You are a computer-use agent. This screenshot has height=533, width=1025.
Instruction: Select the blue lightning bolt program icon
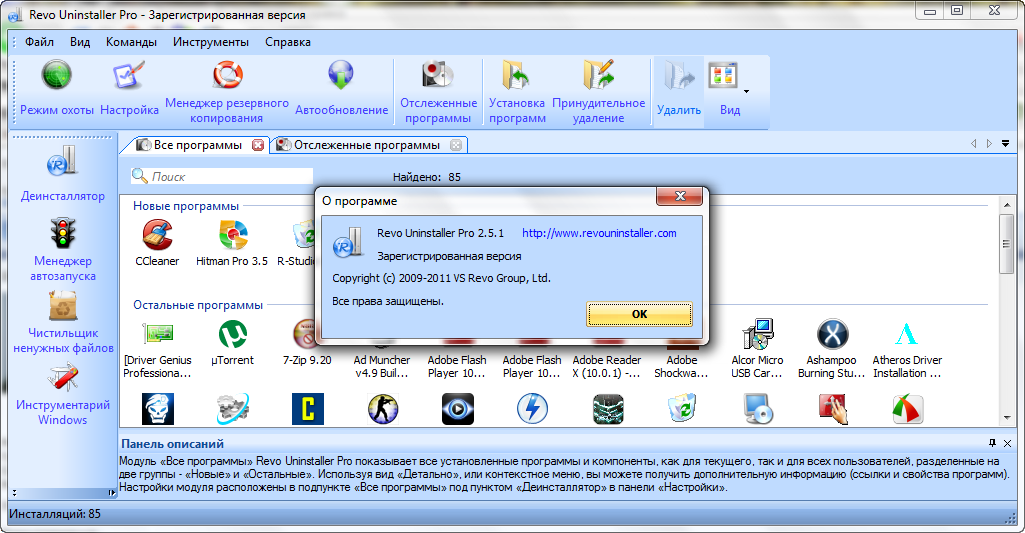(x=532, y=409)
